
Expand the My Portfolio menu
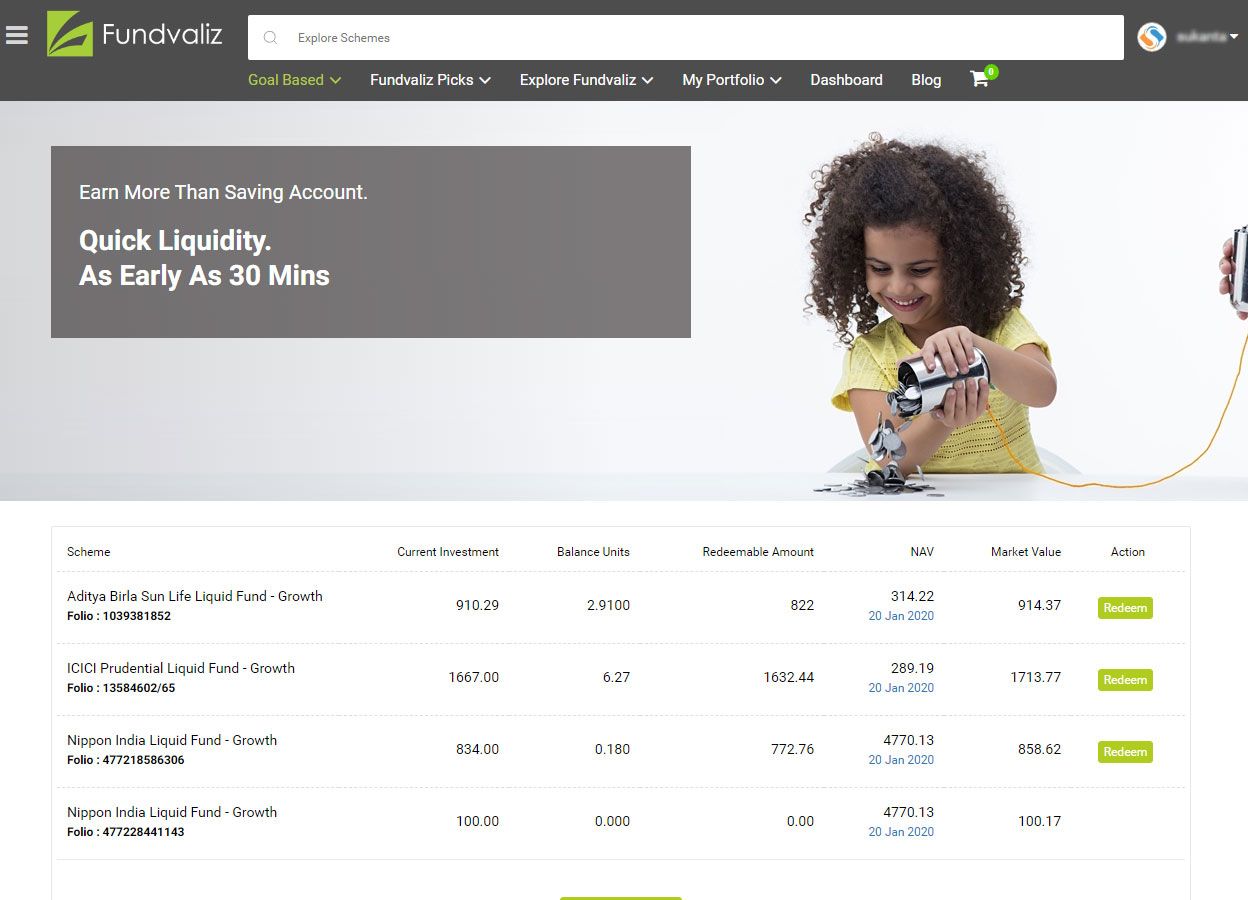pyautogui.click(x=732, y=80)
